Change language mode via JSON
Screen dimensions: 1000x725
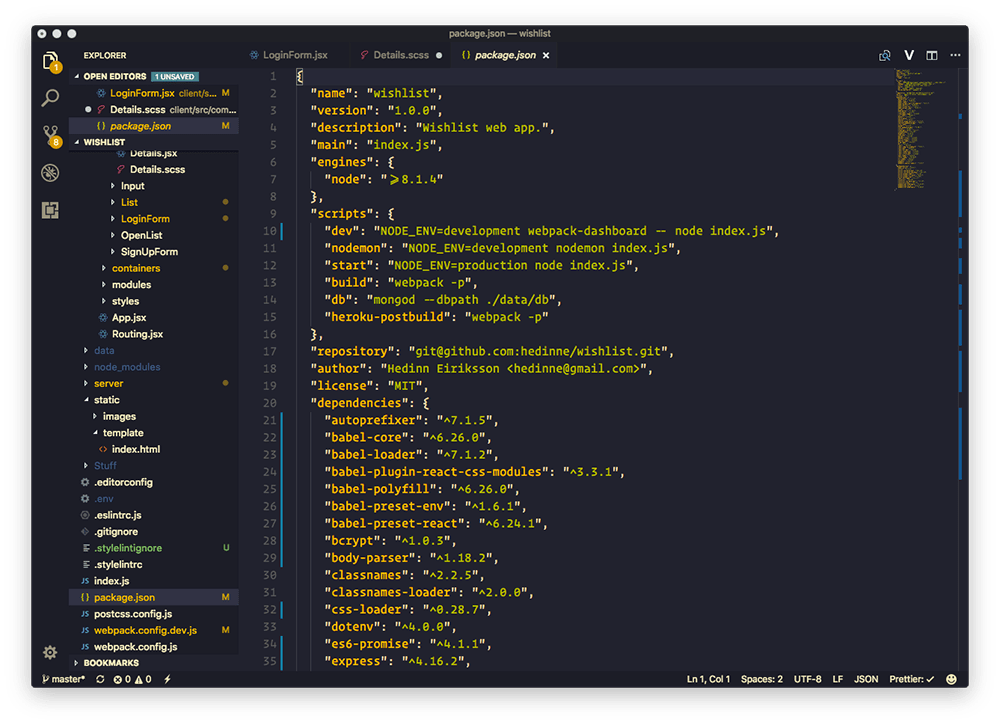(866, 680)
